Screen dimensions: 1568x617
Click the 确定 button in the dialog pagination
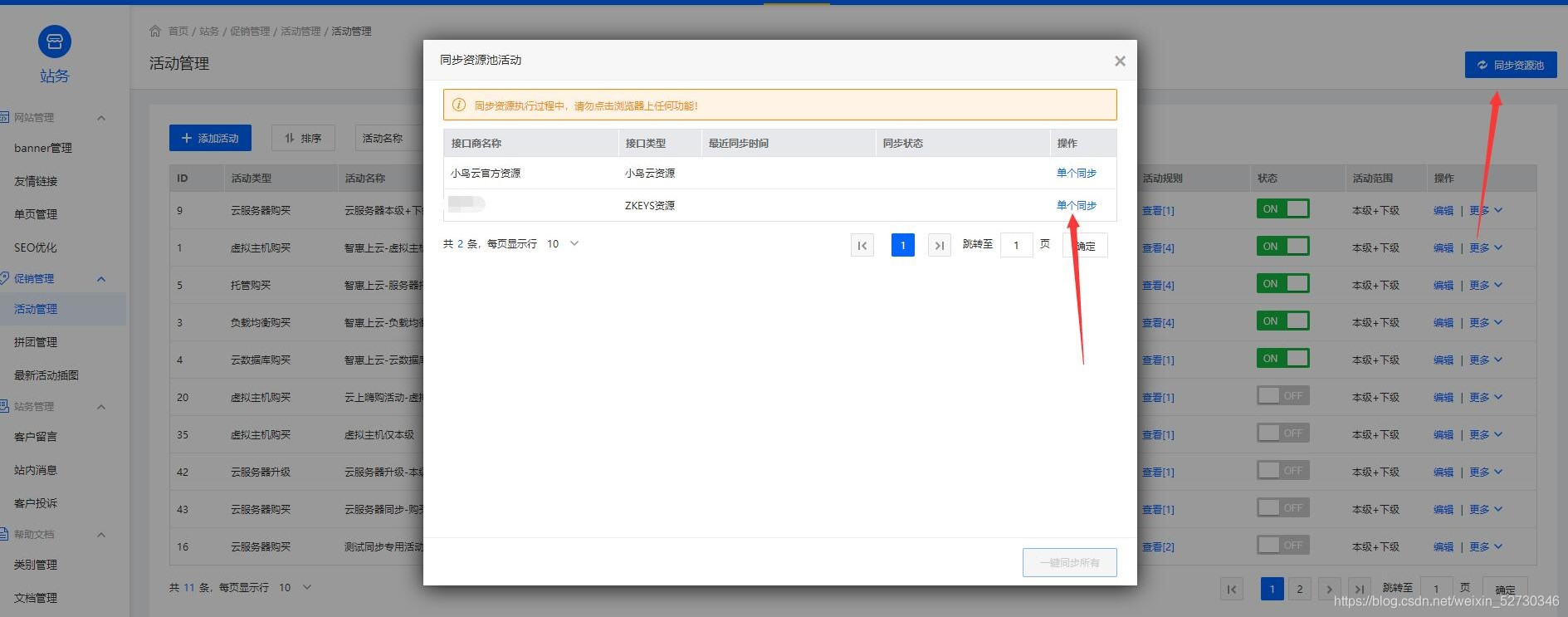pos(1086,245)
